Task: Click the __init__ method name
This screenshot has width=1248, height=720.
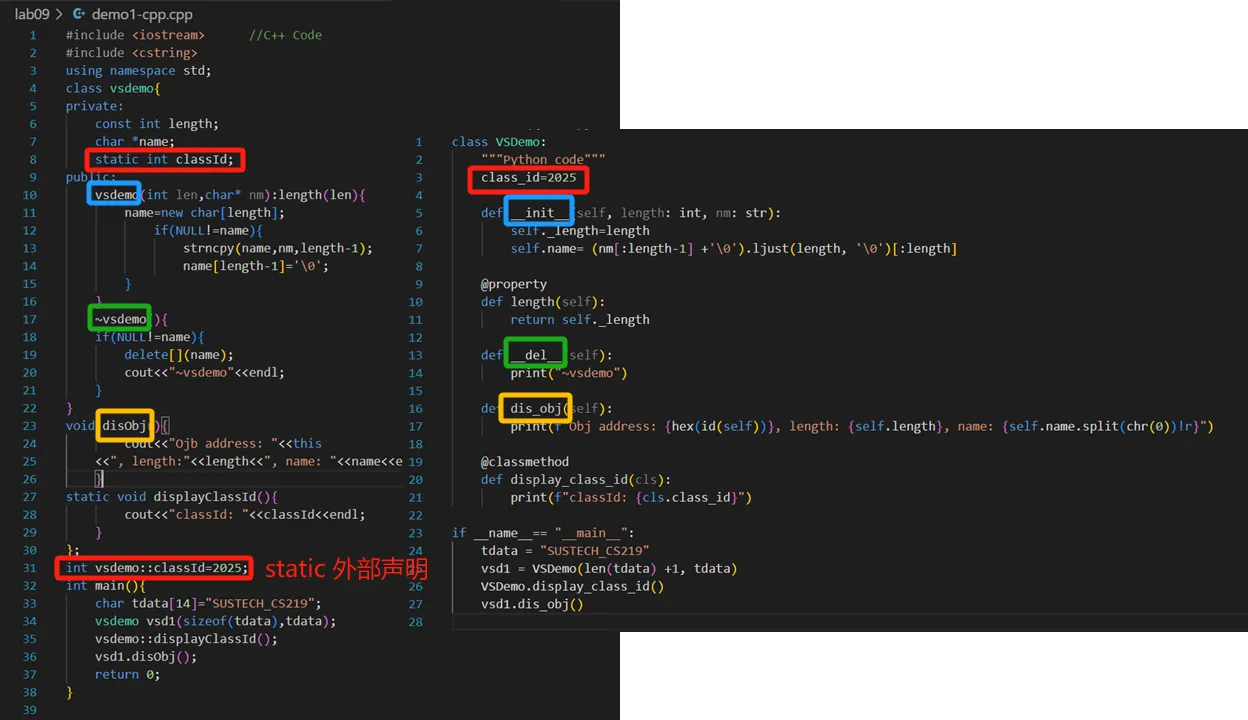Action: pos(539,213)
